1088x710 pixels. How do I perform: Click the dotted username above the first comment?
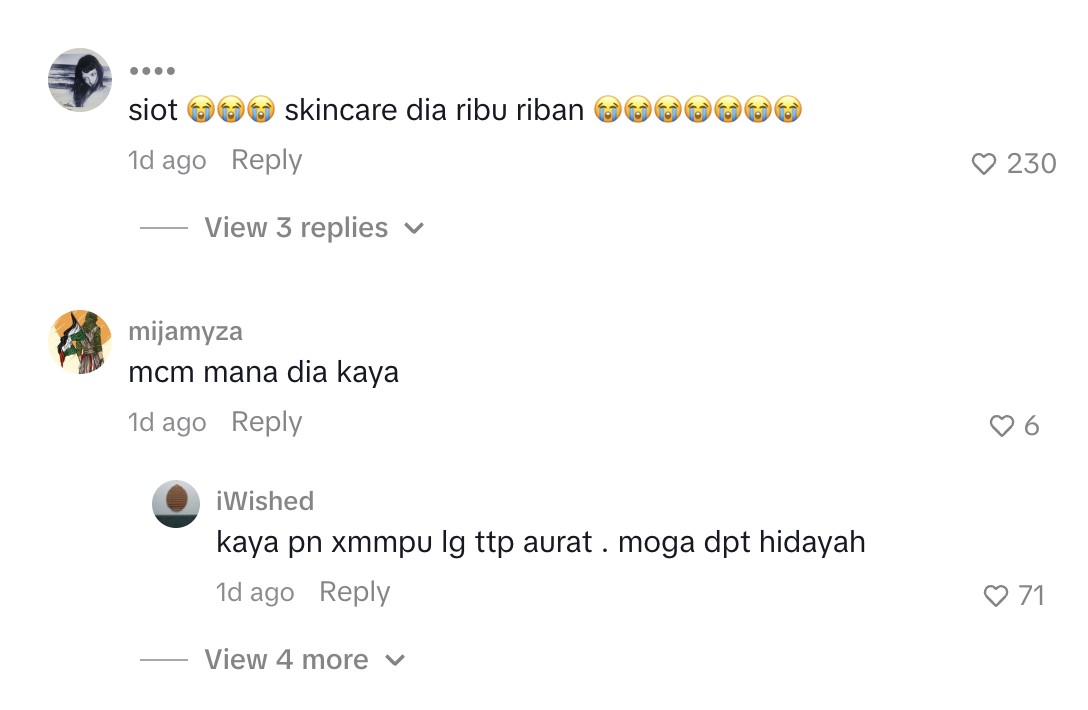pyautogui.click(x=152, y=71)
